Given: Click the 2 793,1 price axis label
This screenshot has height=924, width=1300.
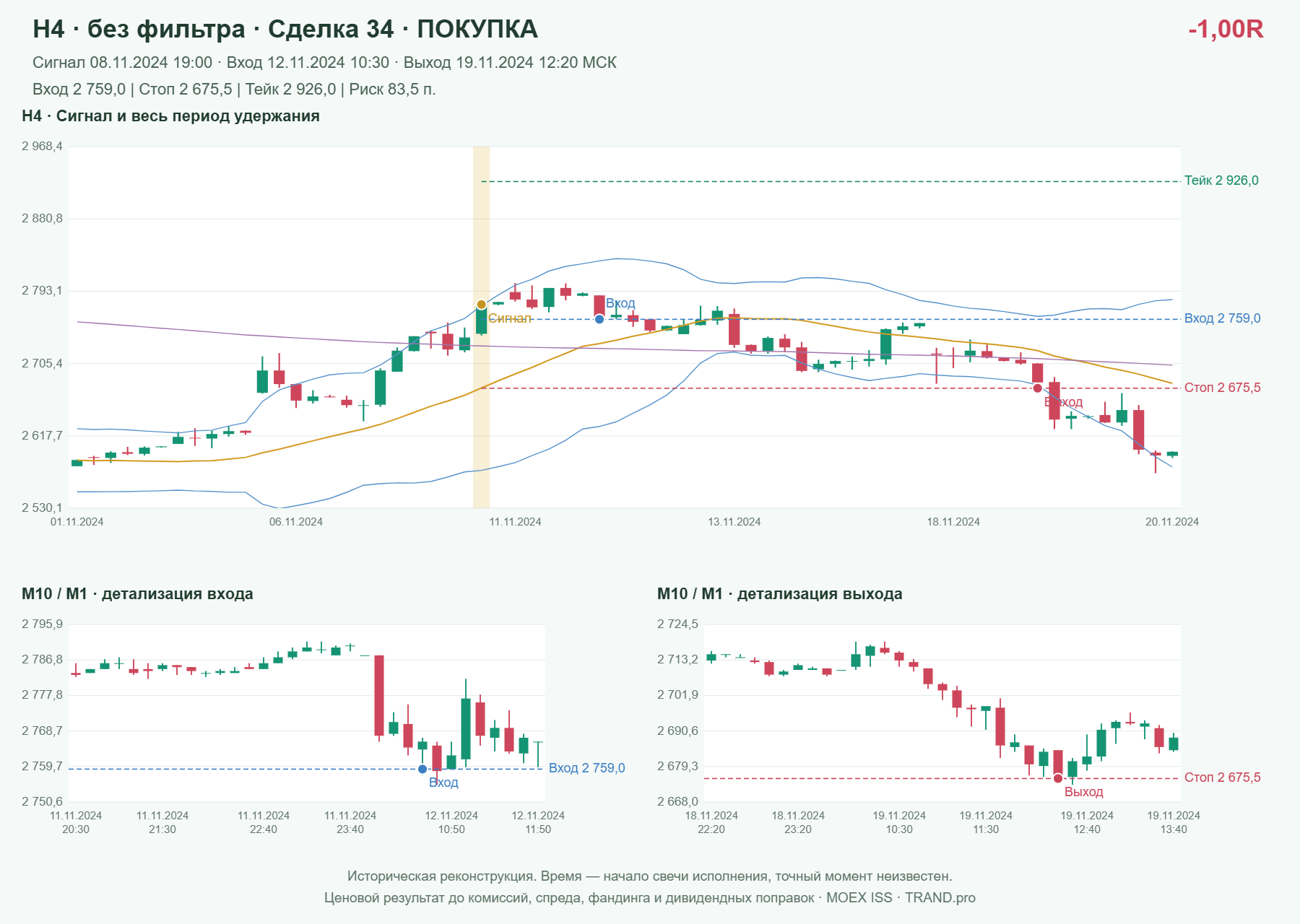Looking at the screenshot, I should click(42, 291).
